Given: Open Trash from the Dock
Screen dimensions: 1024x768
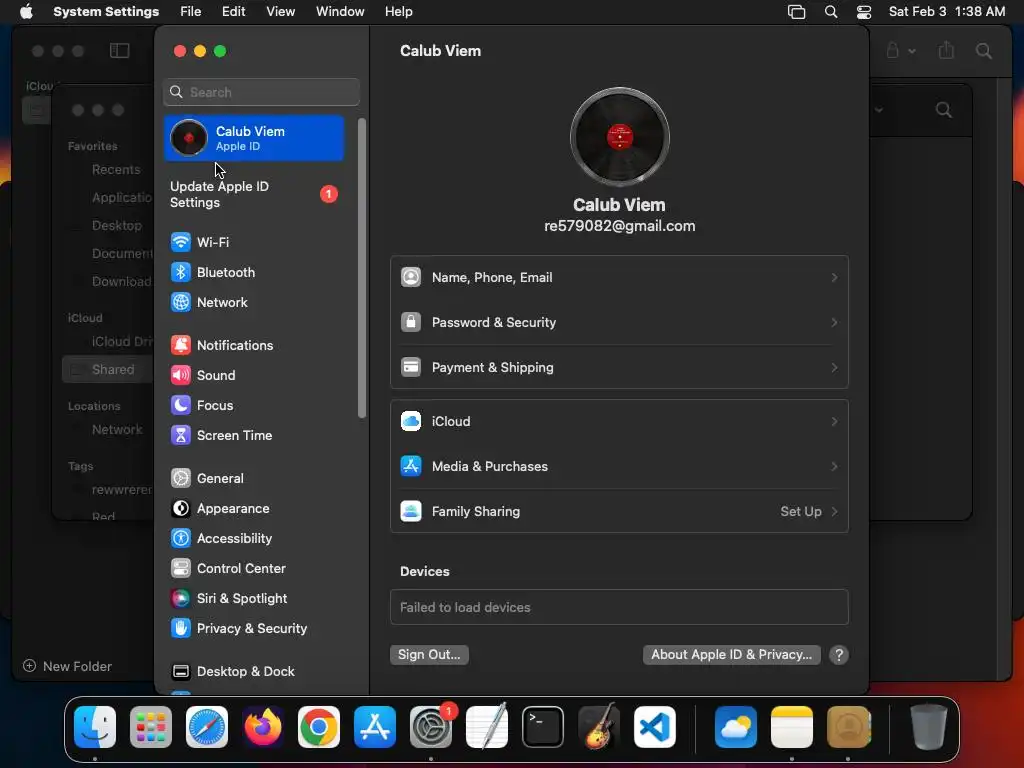Looking at the screenshot, I should point(929,727).
